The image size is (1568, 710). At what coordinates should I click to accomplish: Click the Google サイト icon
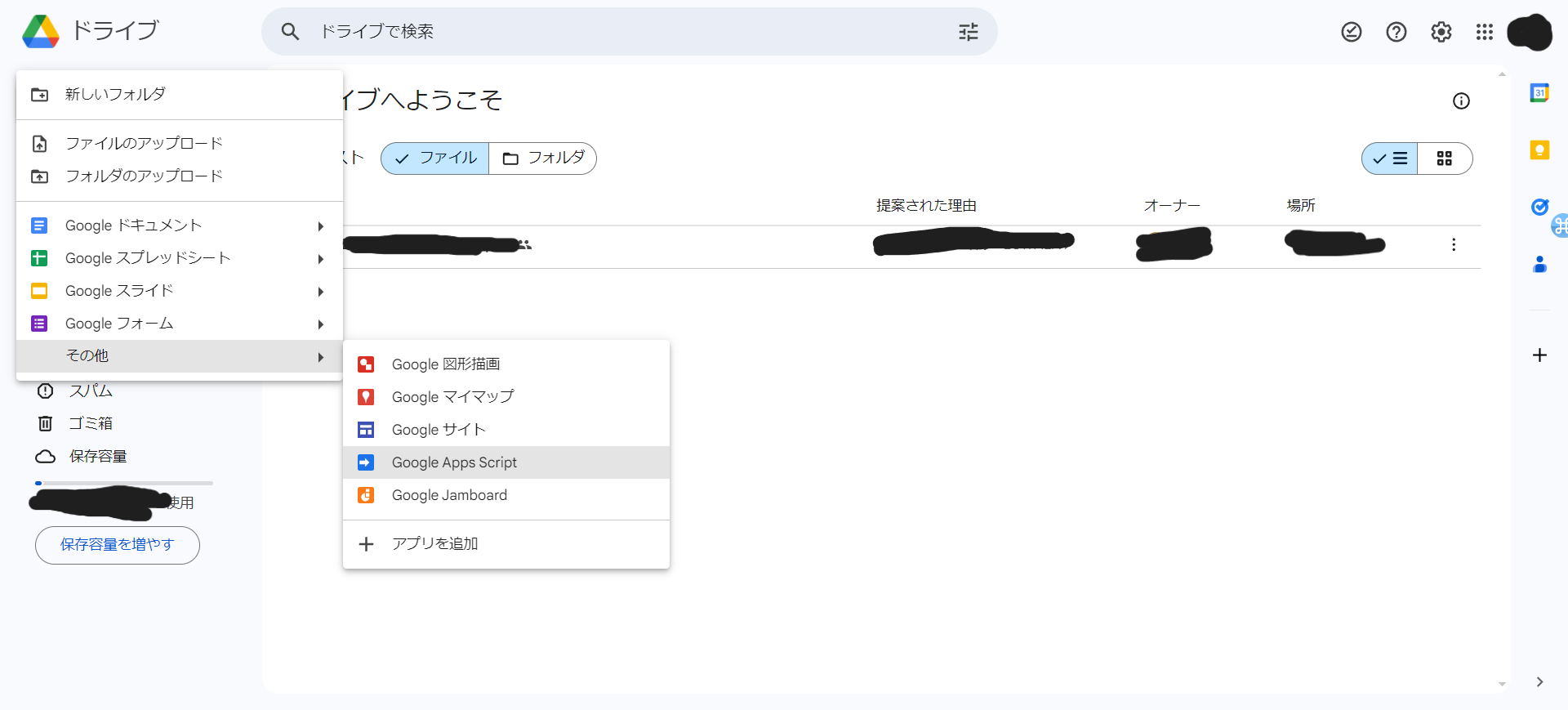tap(366, 430)
